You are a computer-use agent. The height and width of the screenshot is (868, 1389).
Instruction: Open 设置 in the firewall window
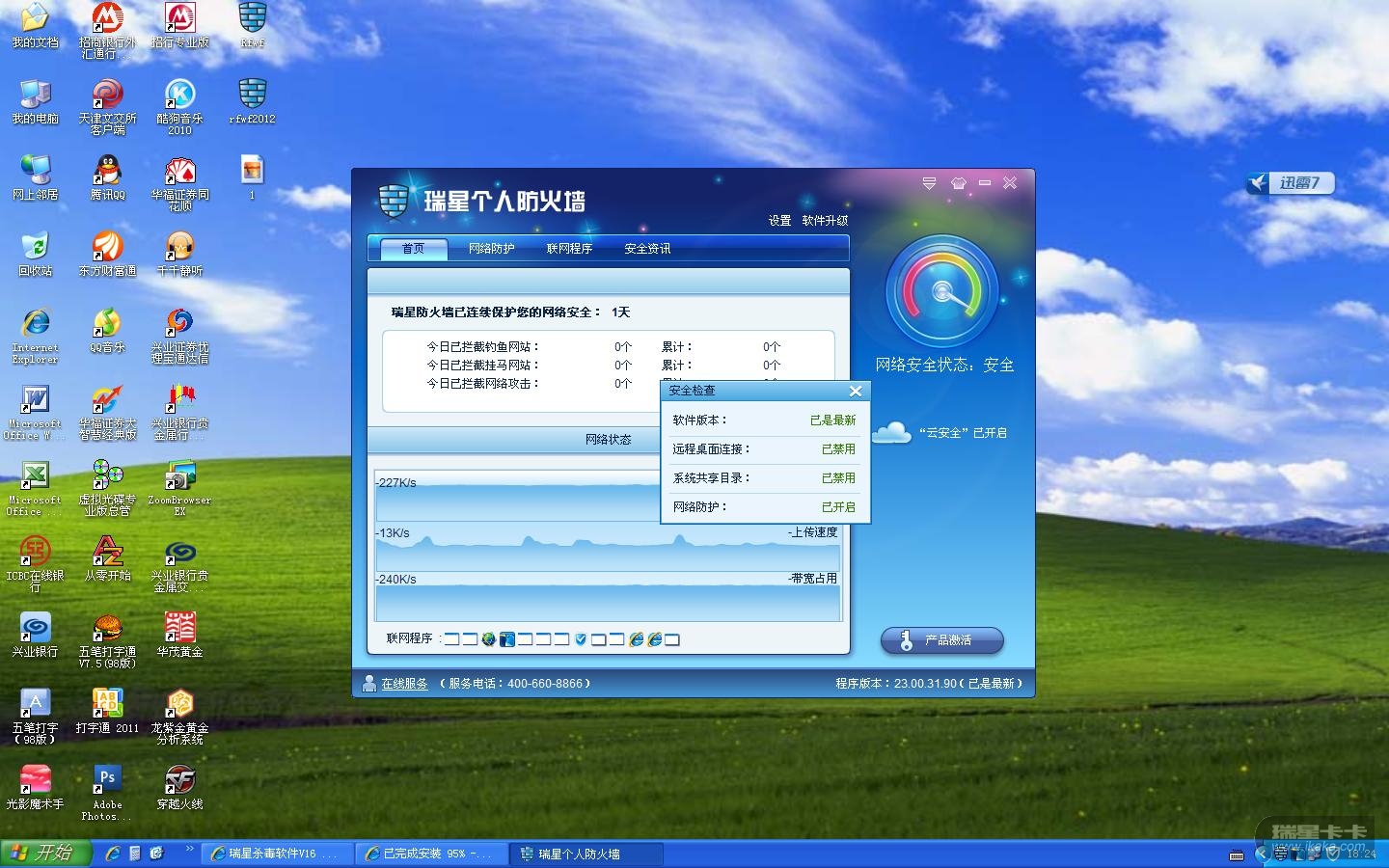[779, 221]
